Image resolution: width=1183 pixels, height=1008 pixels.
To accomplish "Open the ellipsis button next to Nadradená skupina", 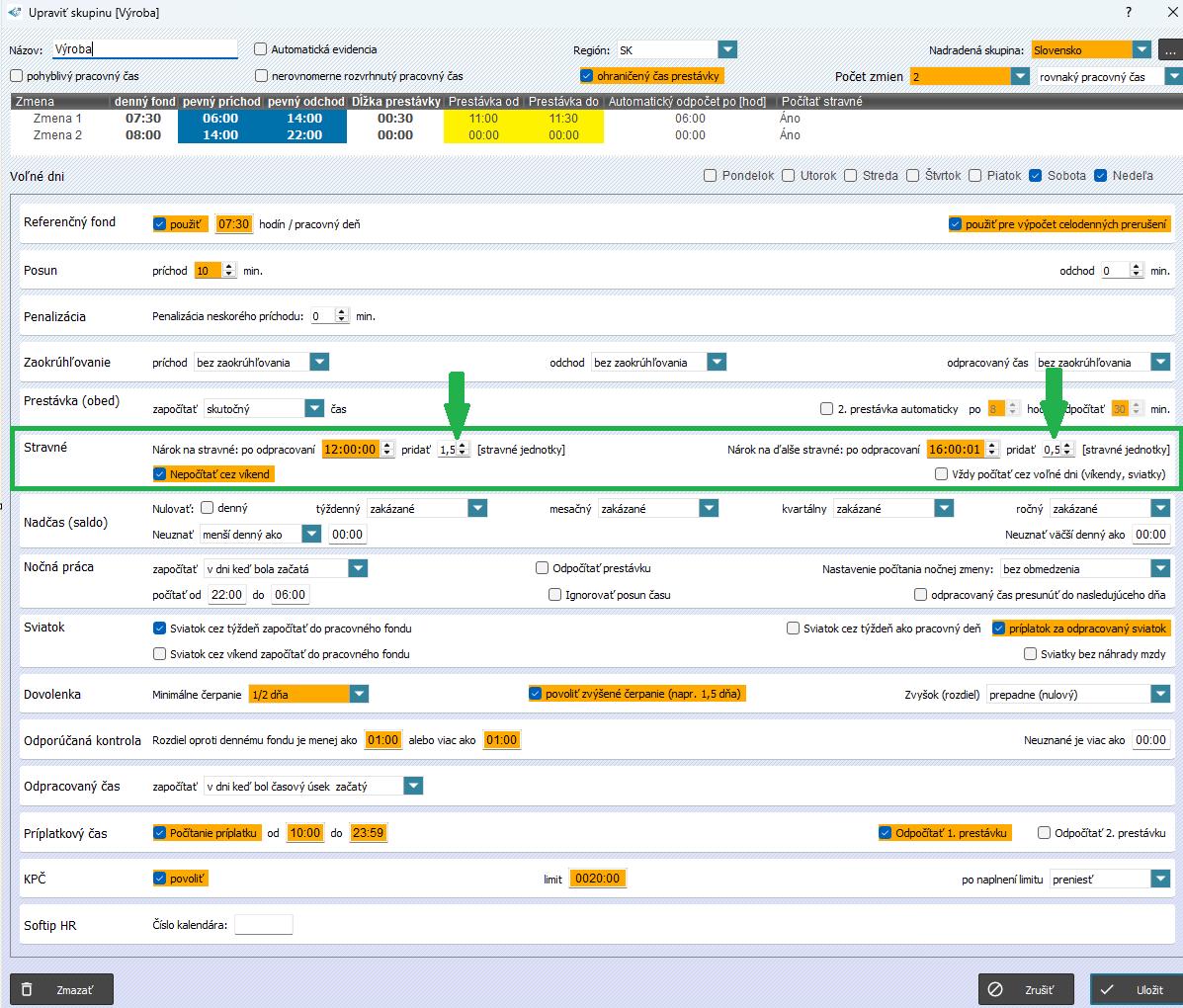I will tap(1171, 49).
